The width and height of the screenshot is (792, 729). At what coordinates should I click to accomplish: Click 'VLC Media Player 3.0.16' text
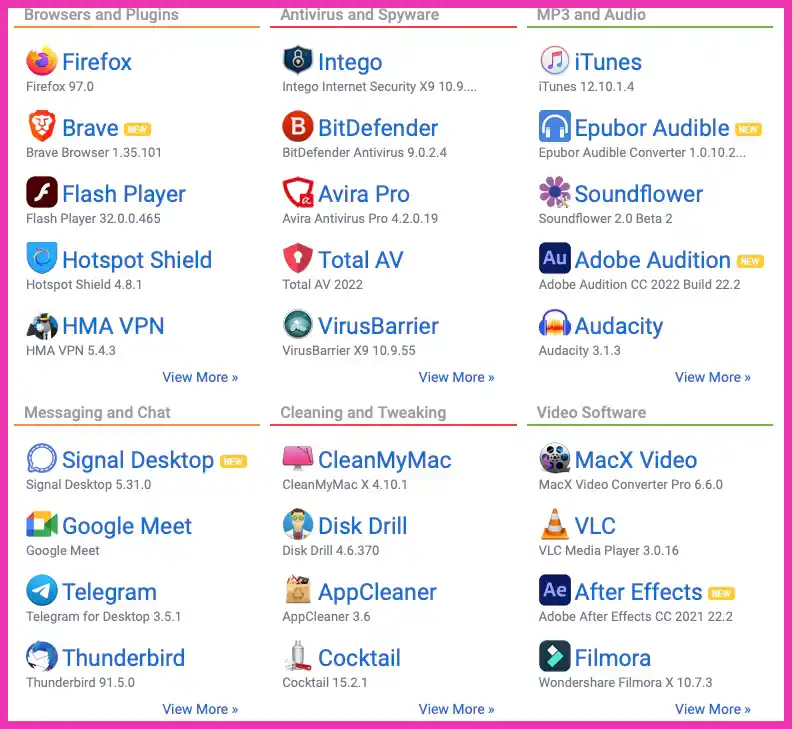[609, 550]
